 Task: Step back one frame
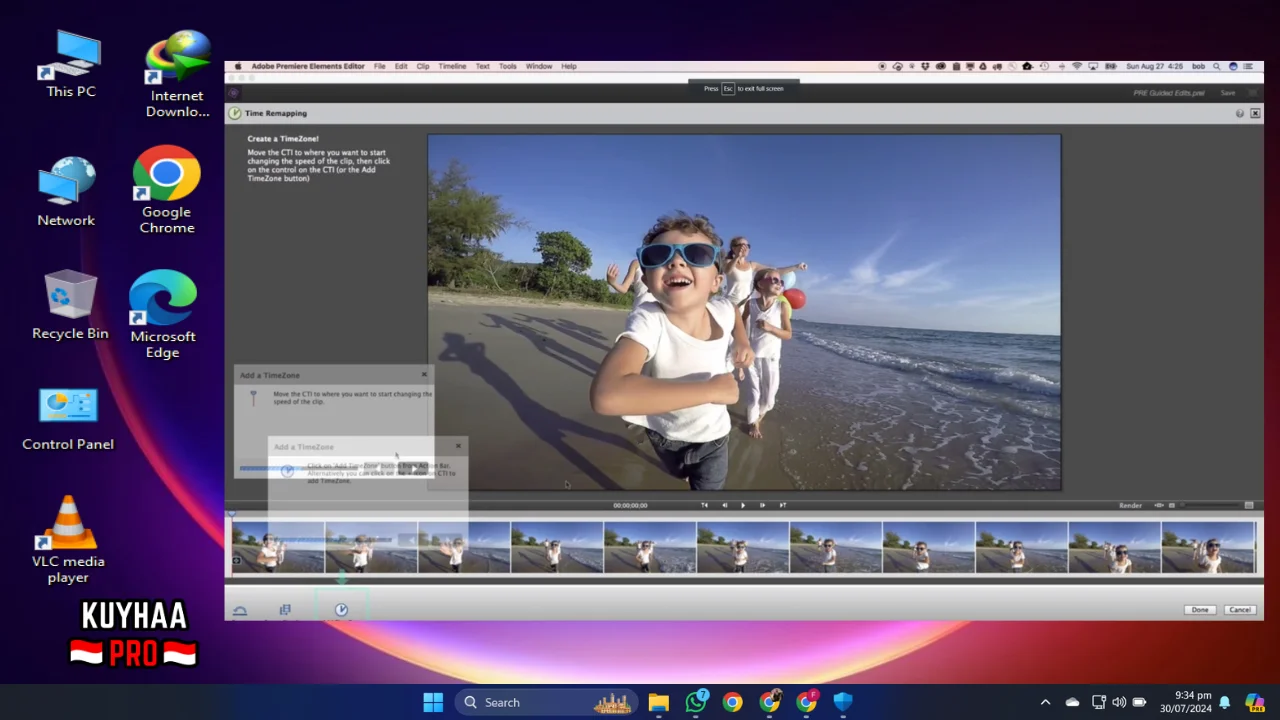click(725, 505)
